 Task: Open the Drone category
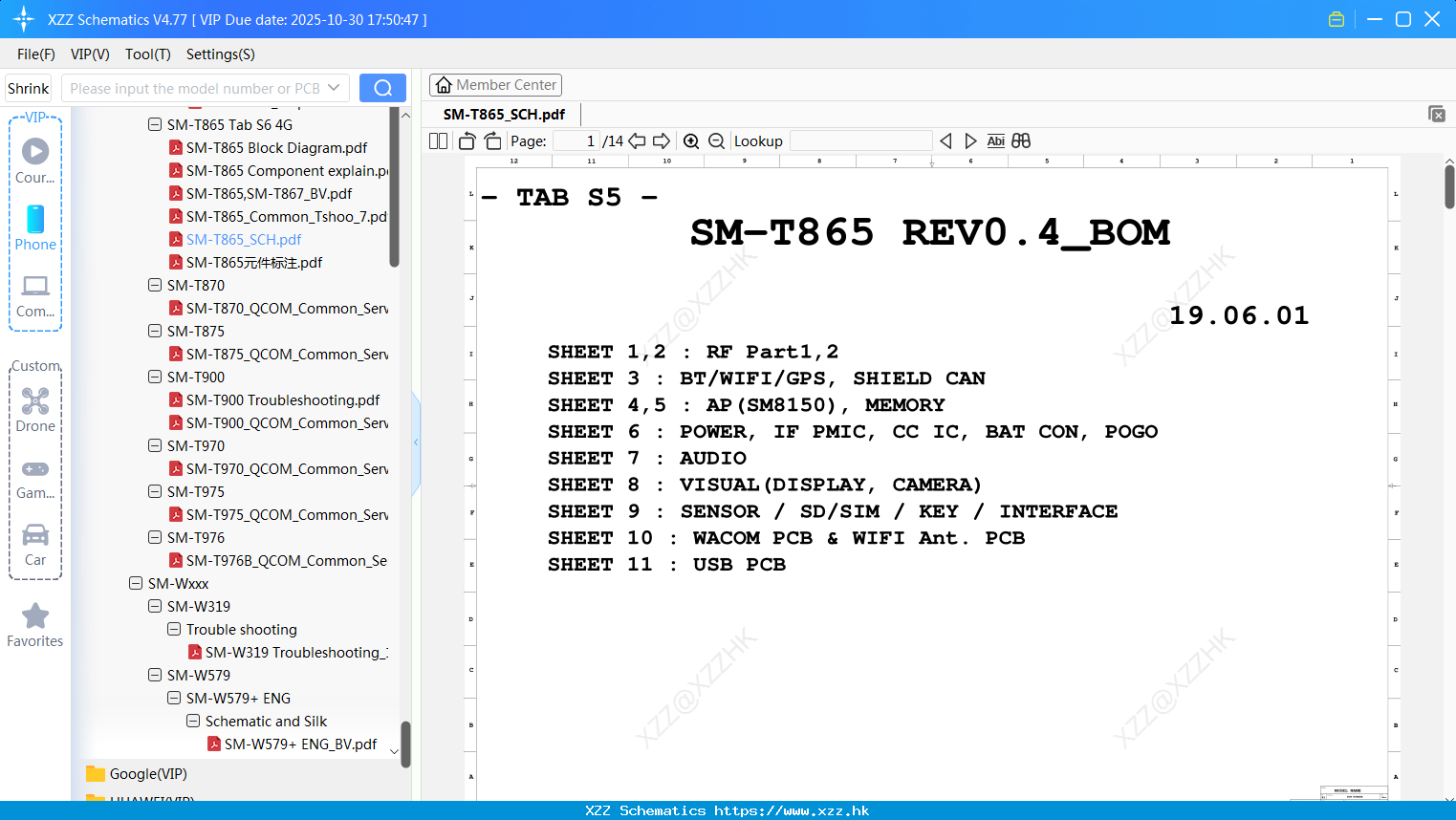coord(35,410)
